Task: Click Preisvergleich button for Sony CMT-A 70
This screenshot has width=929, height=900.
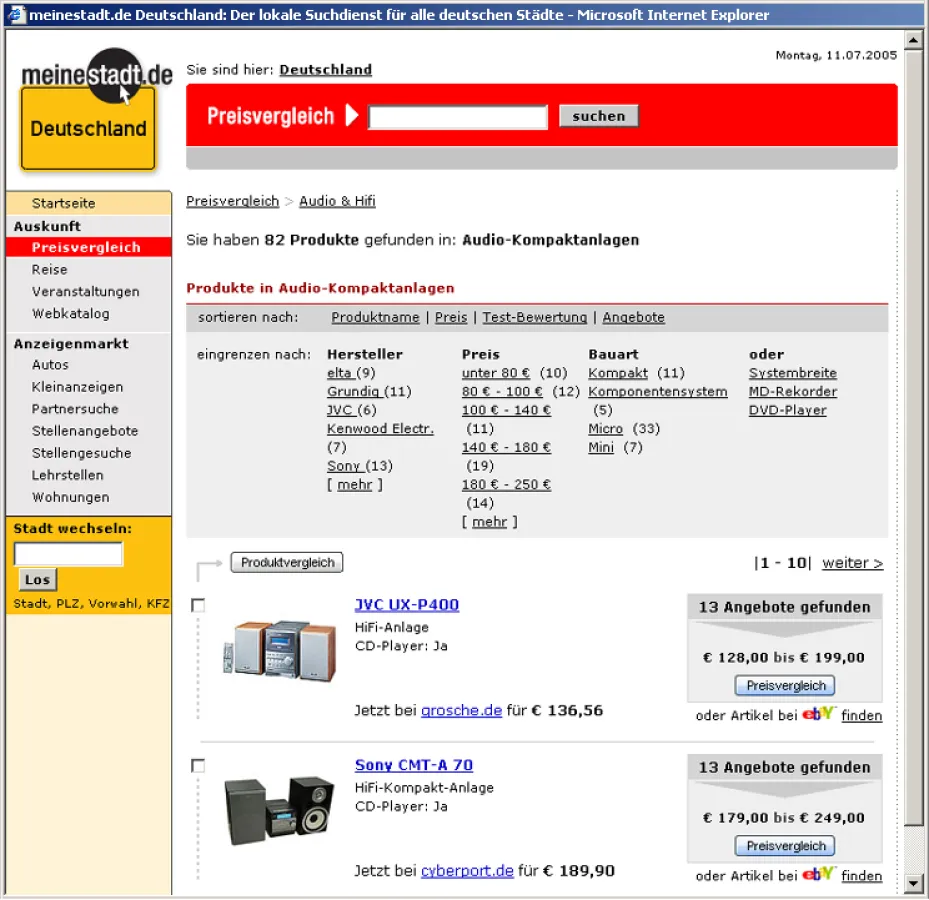Action: [785, 845]
